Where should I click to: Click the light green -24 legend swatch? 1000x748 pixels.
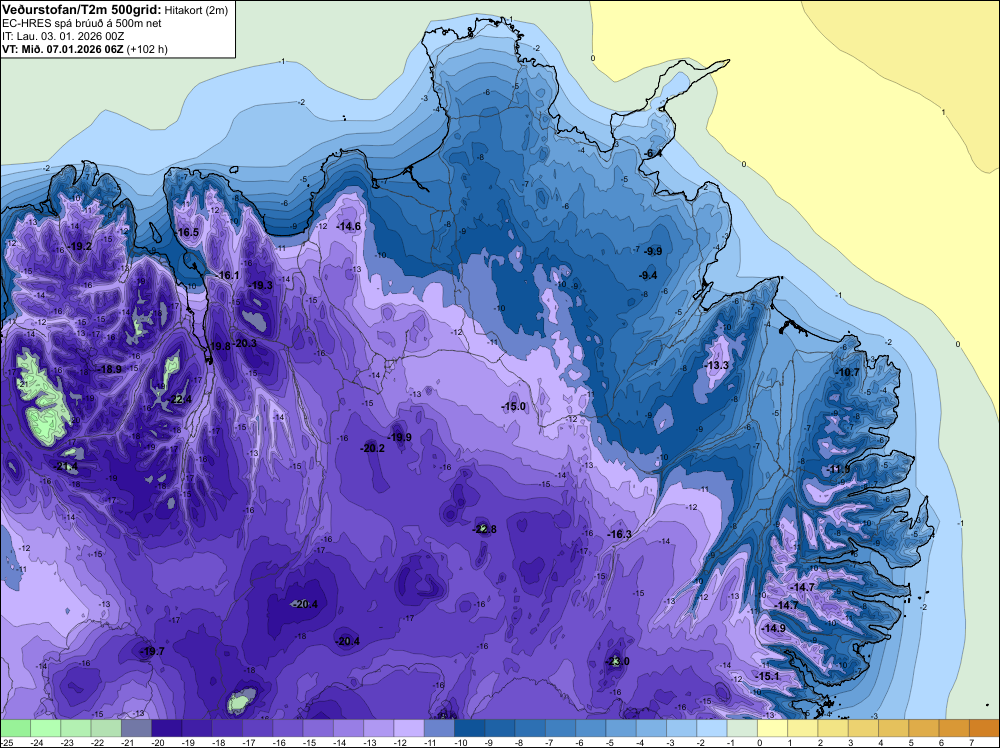pyautogui.click(x=45, y=728)
